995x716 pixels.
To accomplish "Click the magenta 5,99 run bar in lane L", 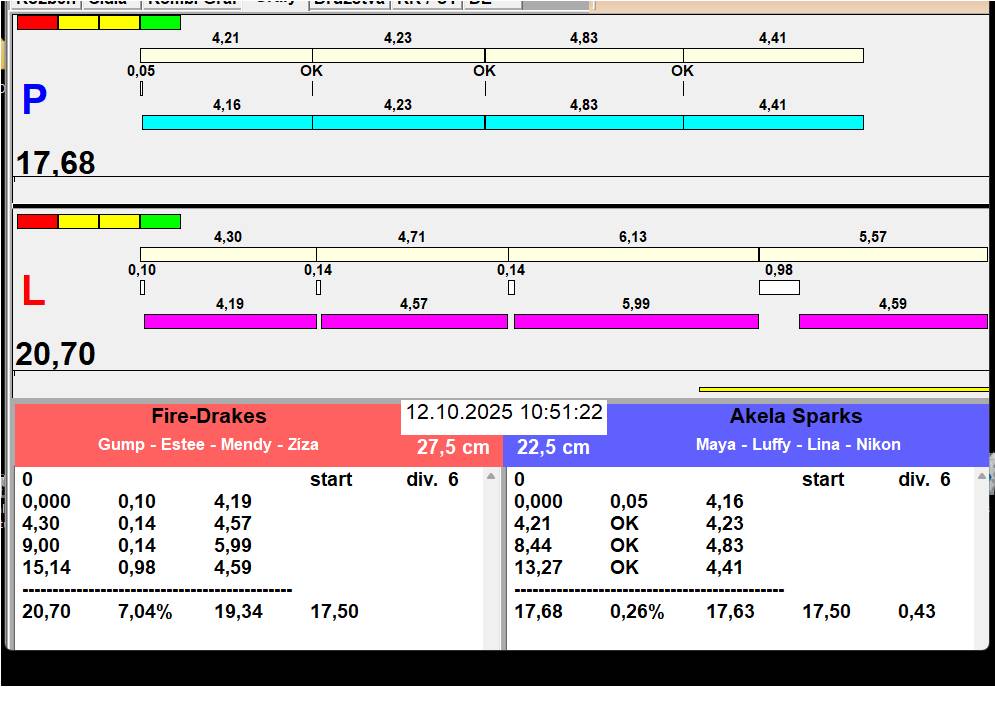I will point(636,321).
